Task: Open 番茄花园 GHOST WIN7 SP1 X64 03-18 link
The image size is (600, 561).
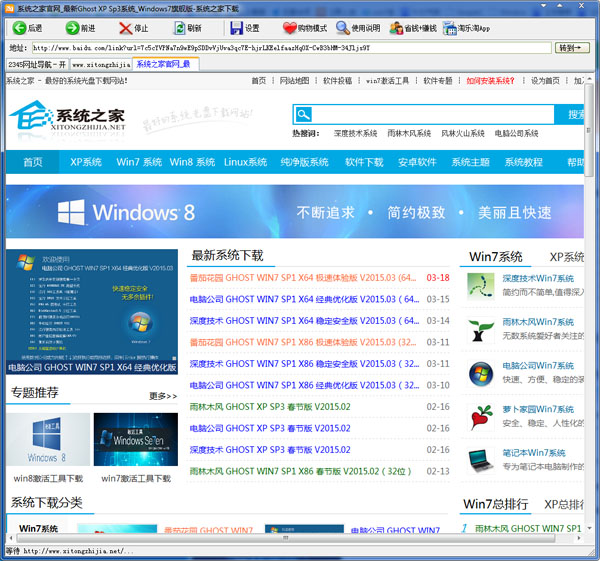Action: click(x=303, y=277)
